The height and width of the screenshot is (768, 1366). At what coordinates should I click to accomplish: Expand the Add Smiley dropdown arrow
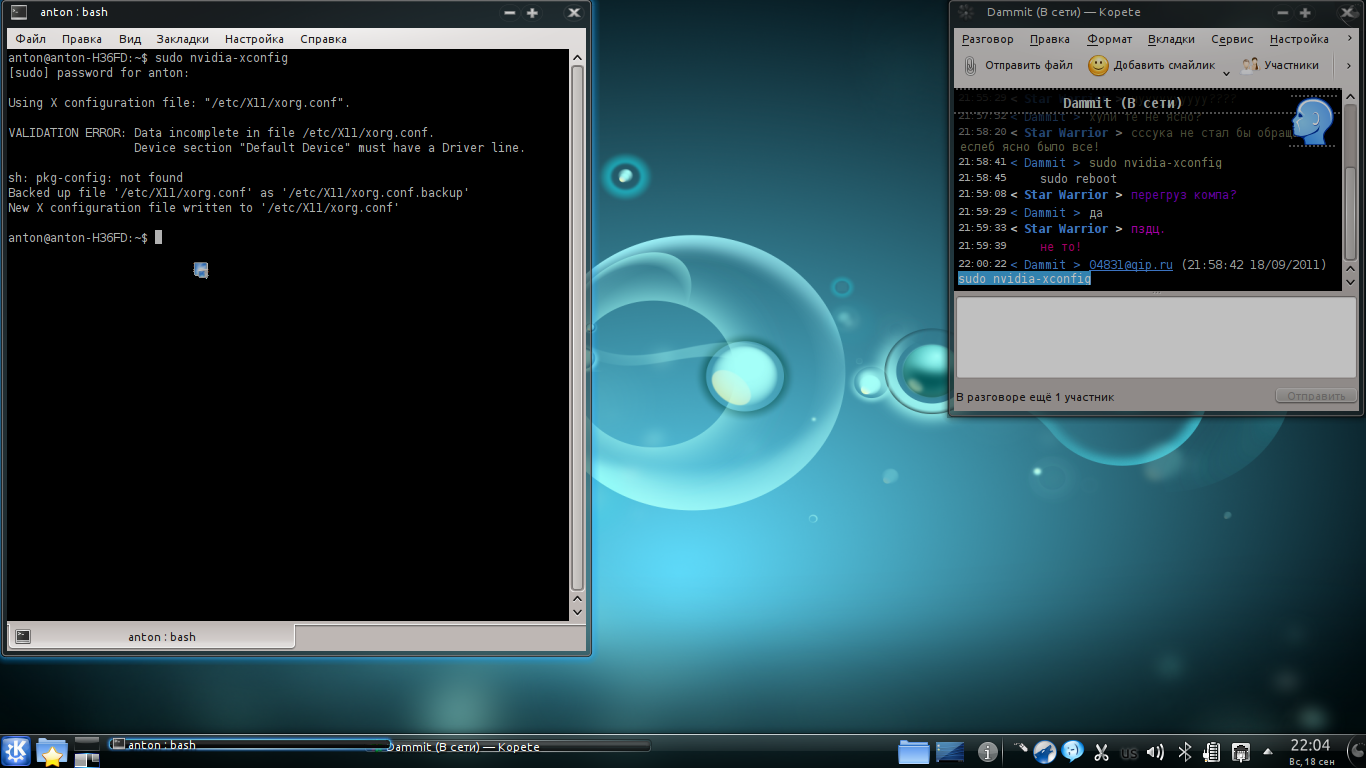pyautogui.click(x=1226, y=72)
